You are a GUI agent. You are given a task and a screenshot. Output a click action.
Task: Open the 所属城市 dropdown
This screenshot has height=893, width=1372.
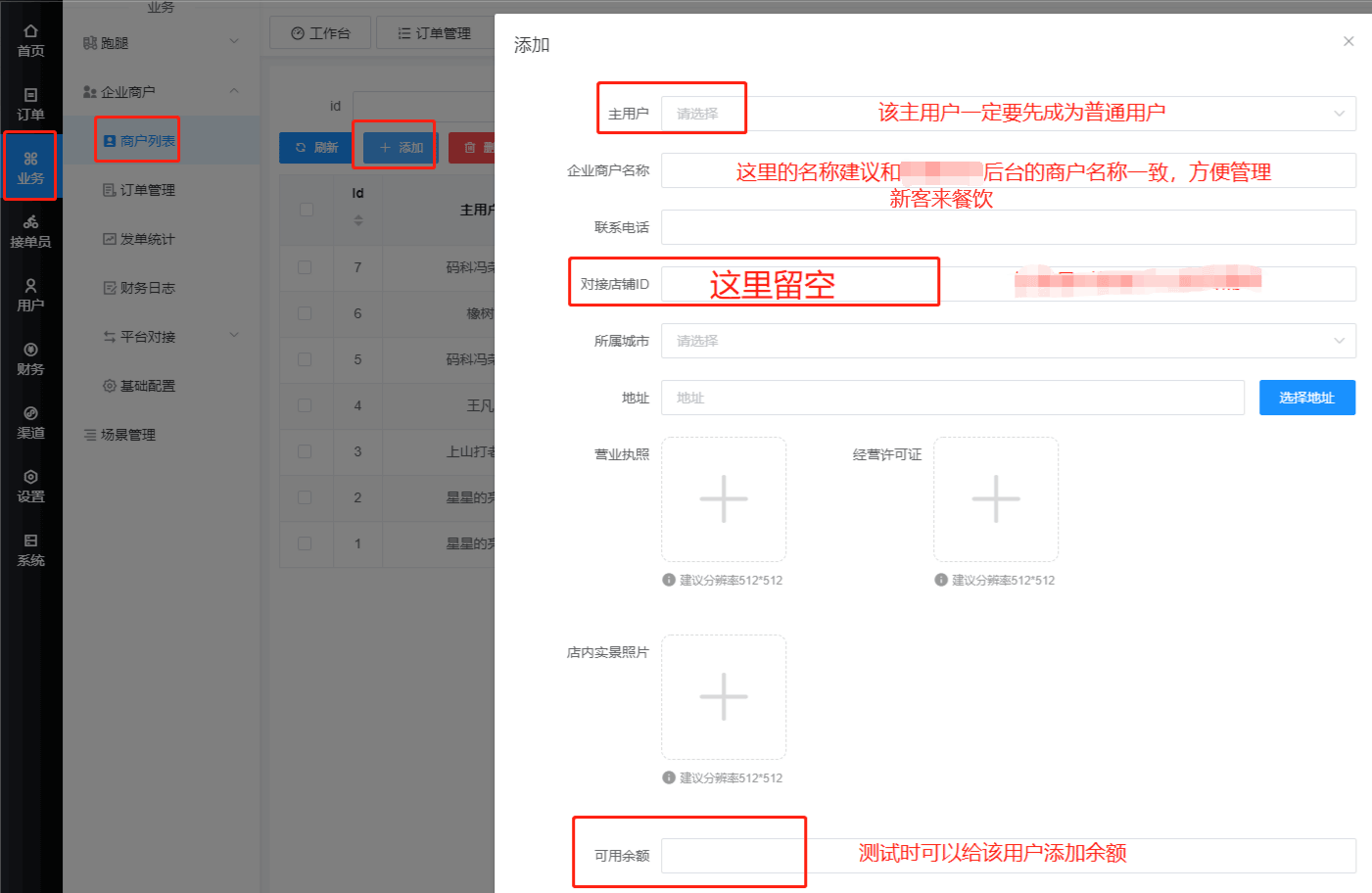[1008, 341]
